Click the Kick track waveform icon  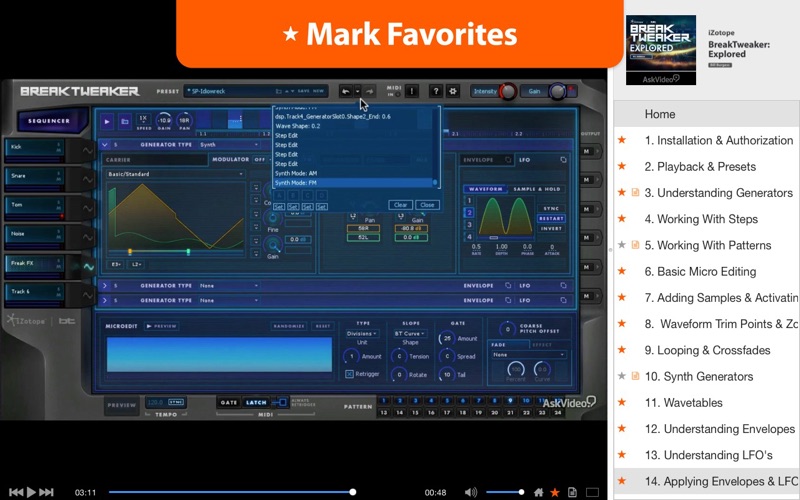click(x=88, y=151)
